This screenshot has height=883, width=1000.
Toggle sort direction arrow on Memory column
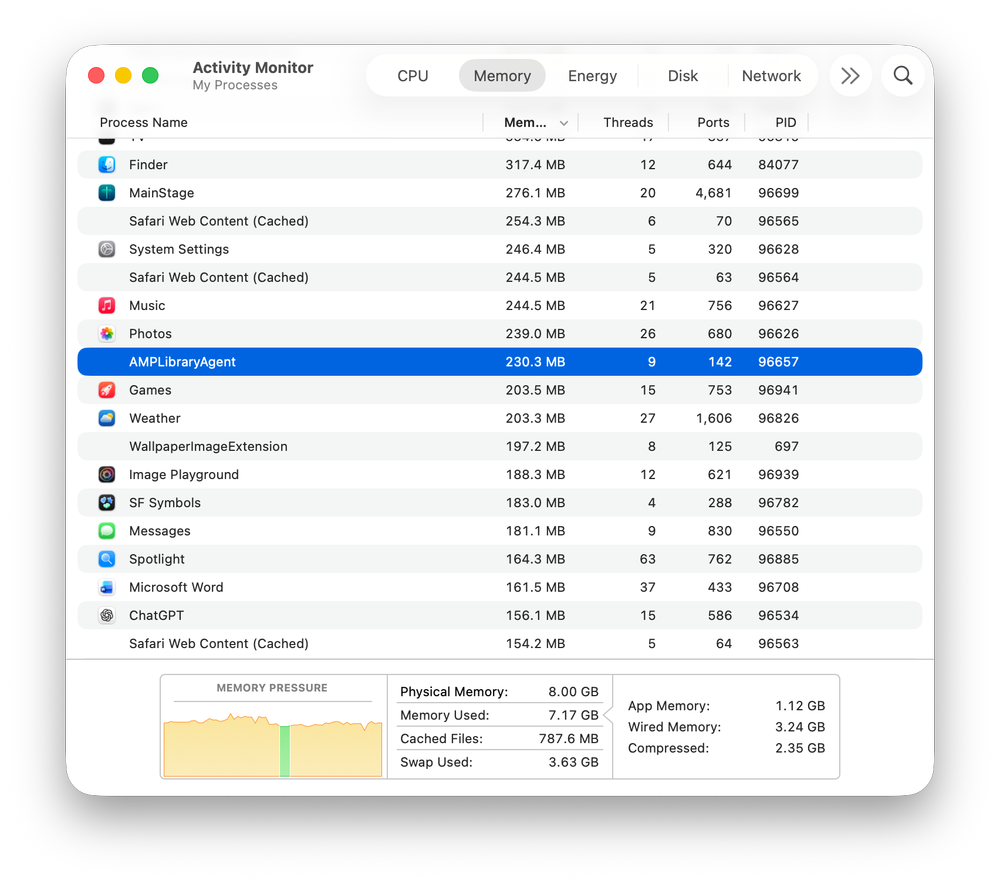coord(563,123)
